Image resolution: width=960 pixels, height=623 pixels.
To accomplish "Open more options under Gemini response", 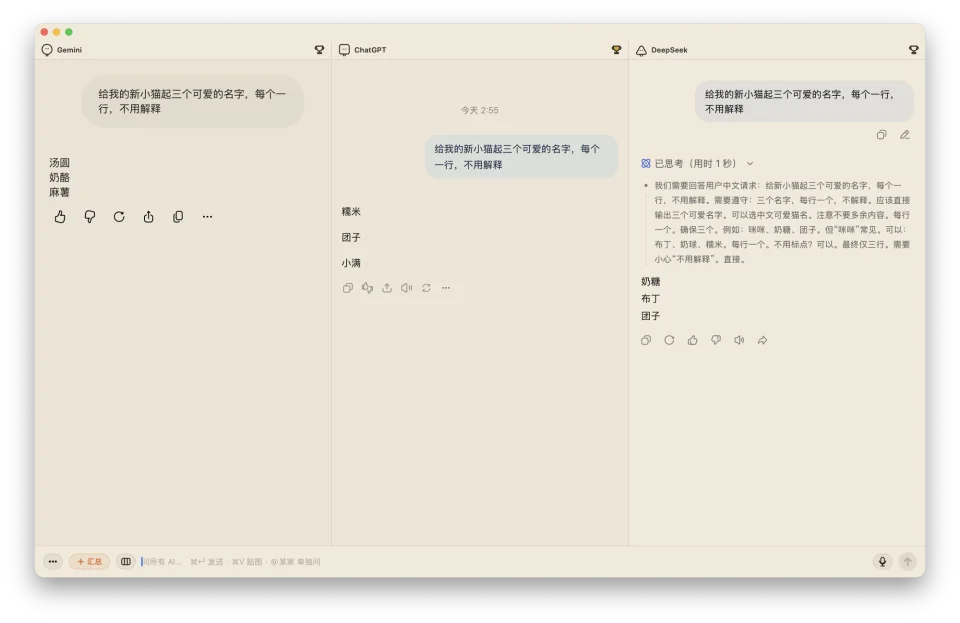I will (208, 217).
